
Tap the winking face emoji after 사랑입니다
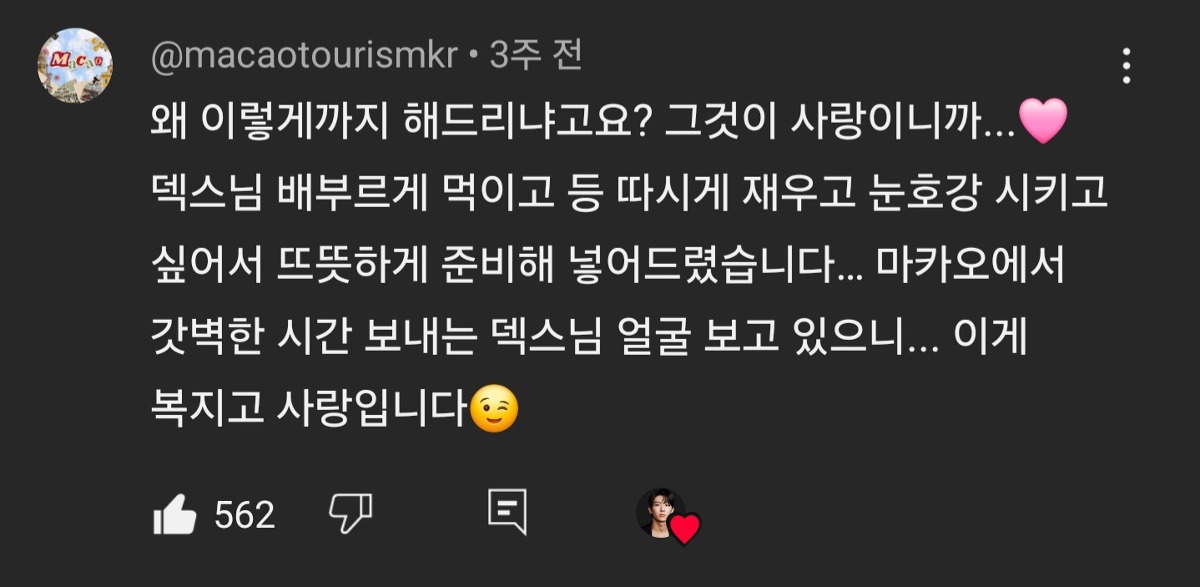coord(494,410)
